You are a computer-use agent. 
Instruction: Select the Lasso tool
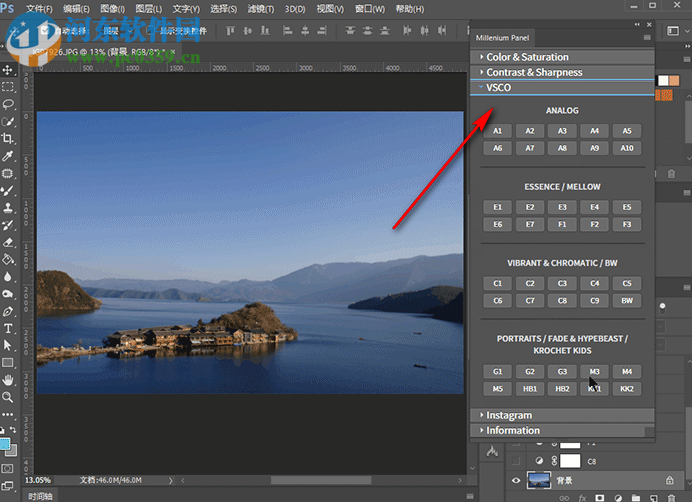[x=8, y=104]
